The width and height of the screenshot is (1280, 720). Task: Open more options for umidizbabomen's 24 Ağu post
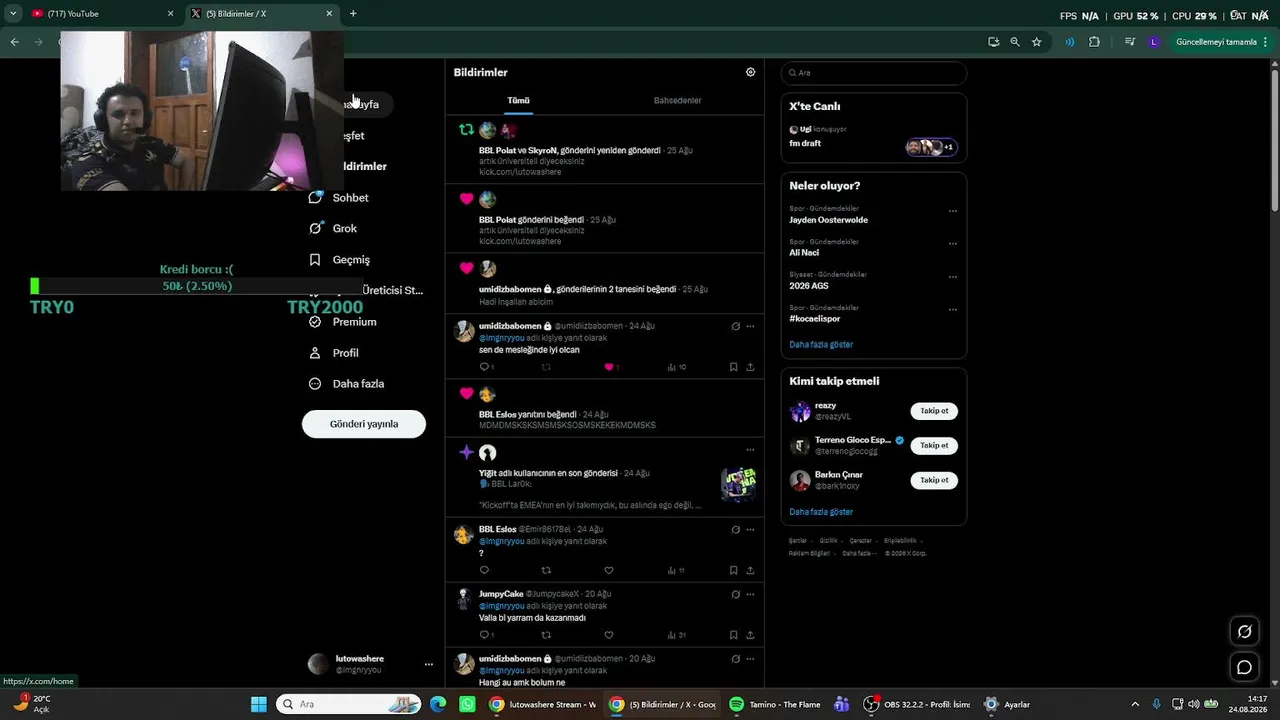click(x=750, y=326)
